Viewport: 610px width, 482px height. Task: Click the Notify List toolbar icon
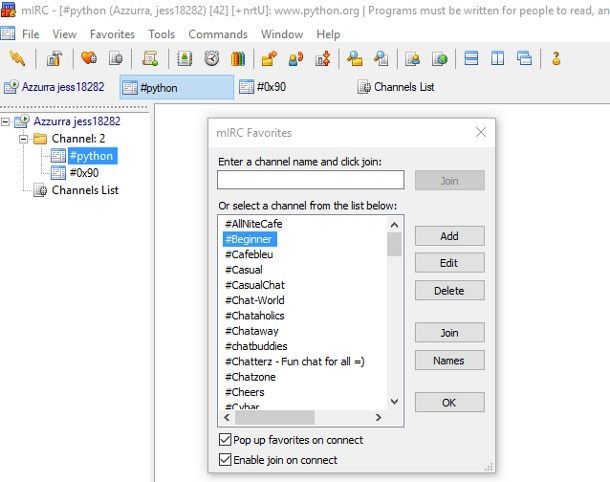412,59
